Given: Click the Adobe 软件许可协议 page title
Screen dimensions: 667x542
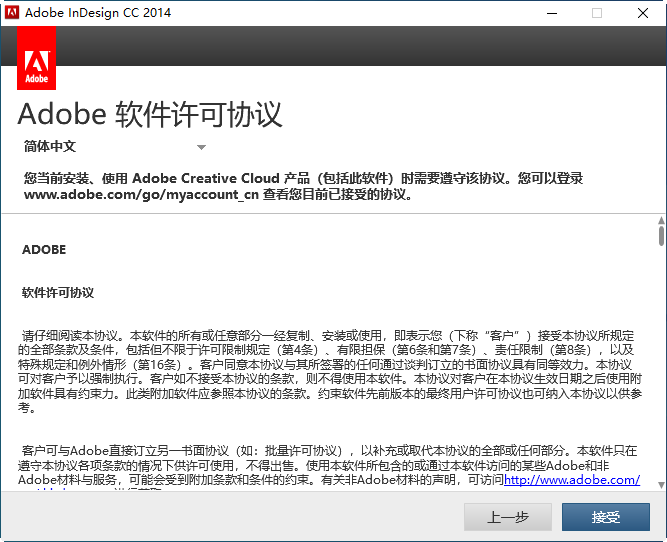Looking at the screenshot, I should pyautogui.click(x=150, y=114).
